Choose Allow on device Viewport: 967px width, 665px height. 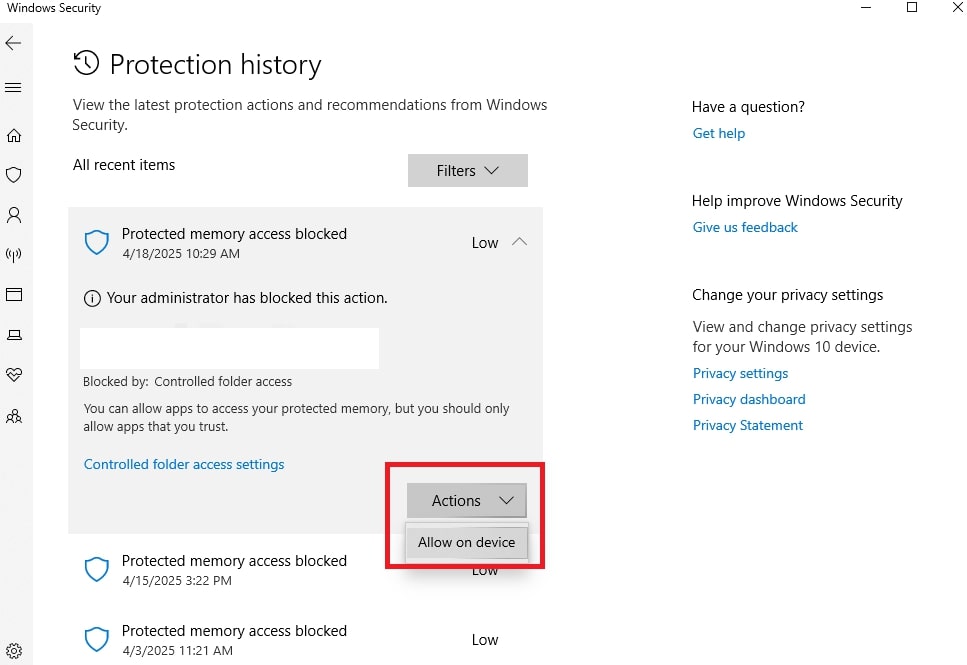[466, 542]
